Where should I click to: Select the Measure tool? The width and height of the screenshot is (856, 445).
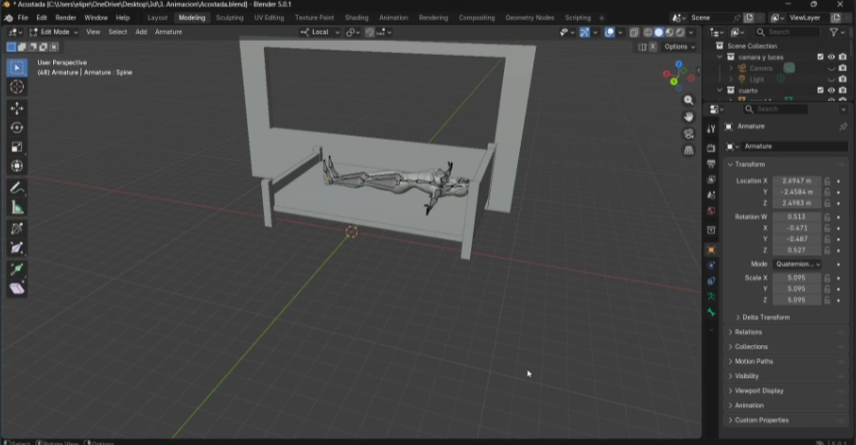(17, 207)
